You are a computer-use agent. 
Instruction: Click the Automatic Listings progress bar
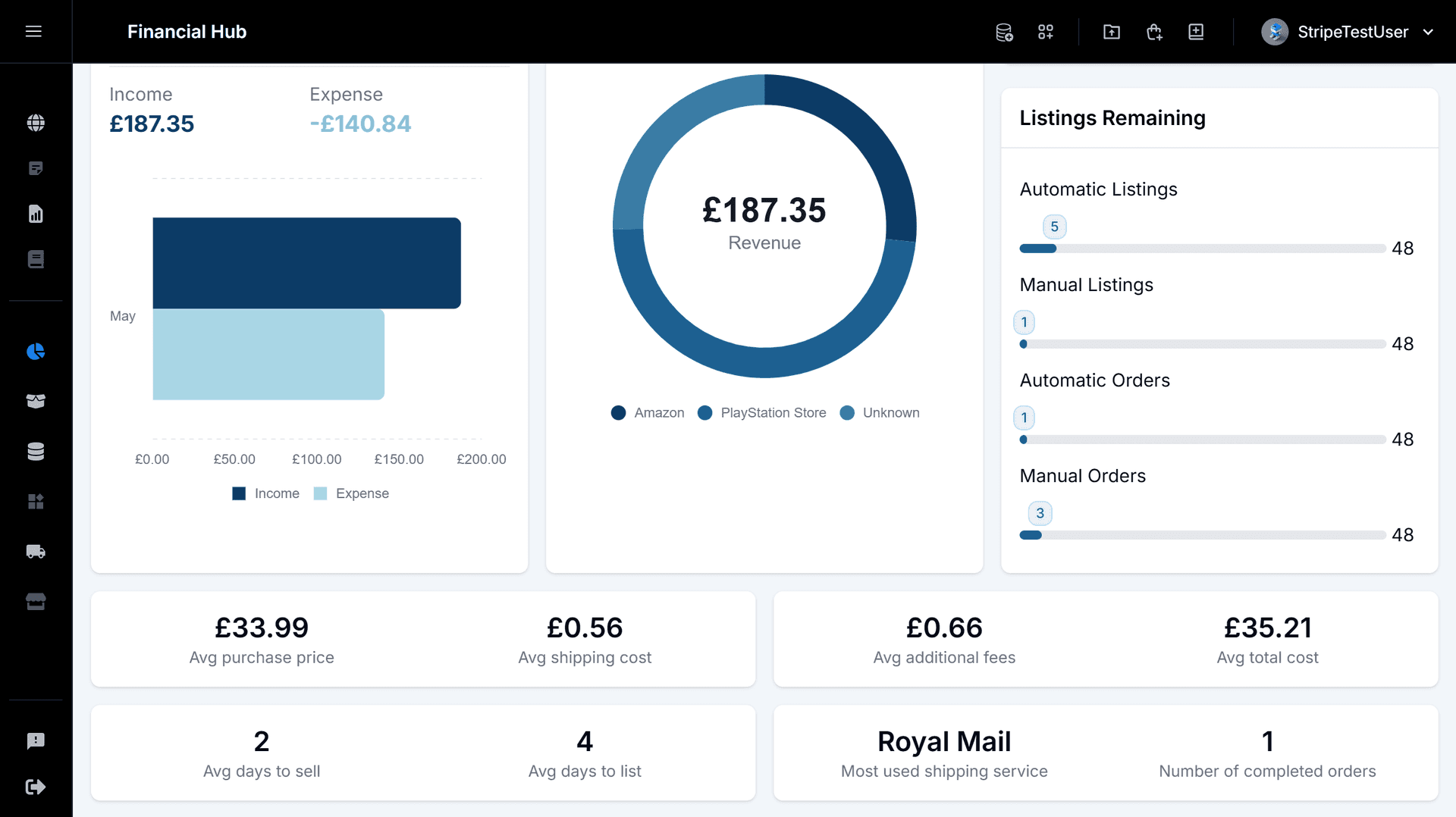1202,249
